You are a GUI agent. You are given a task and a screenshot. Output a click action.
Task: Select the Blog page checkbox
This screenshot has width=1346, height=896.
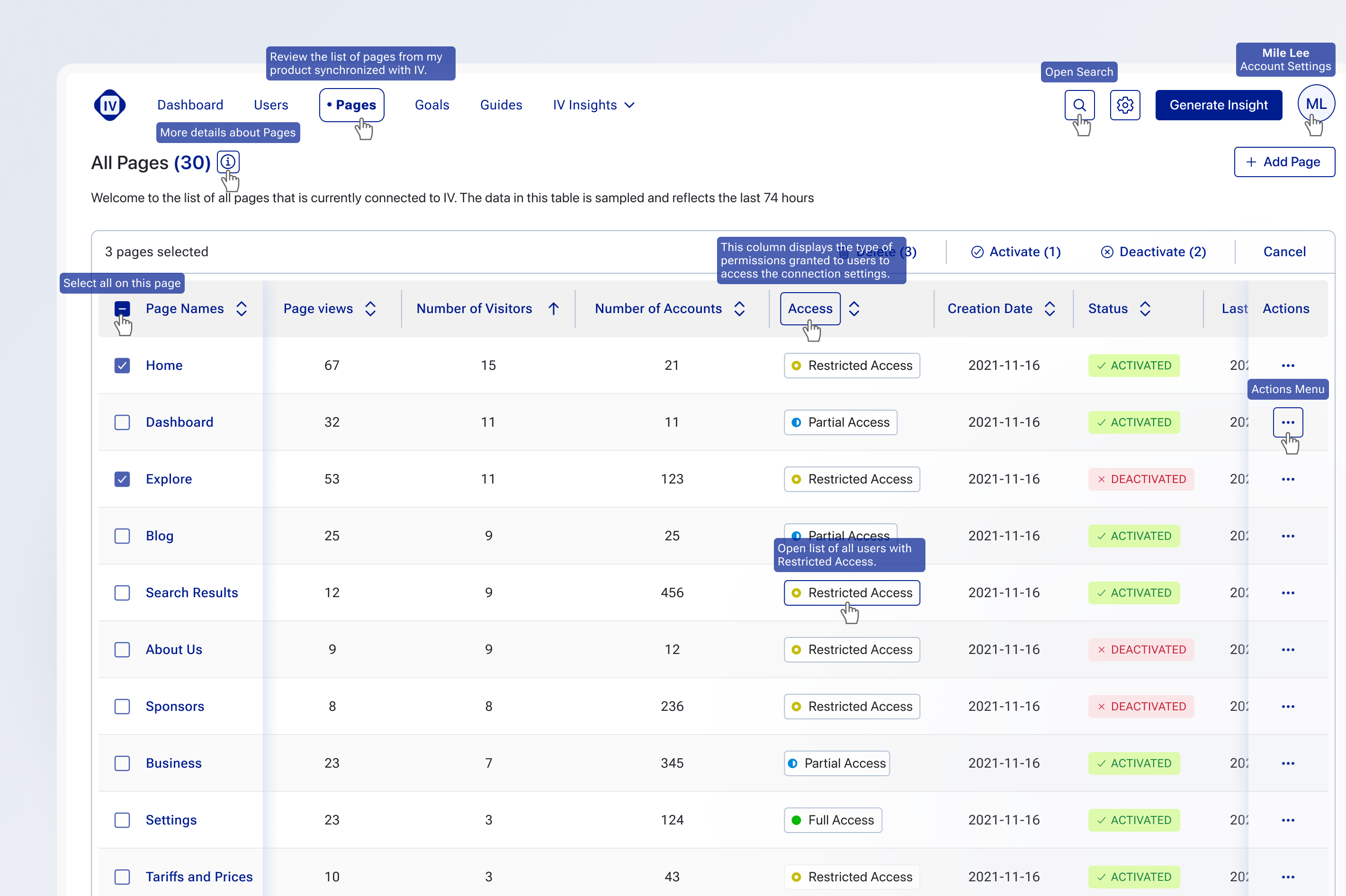coord(122,536)
